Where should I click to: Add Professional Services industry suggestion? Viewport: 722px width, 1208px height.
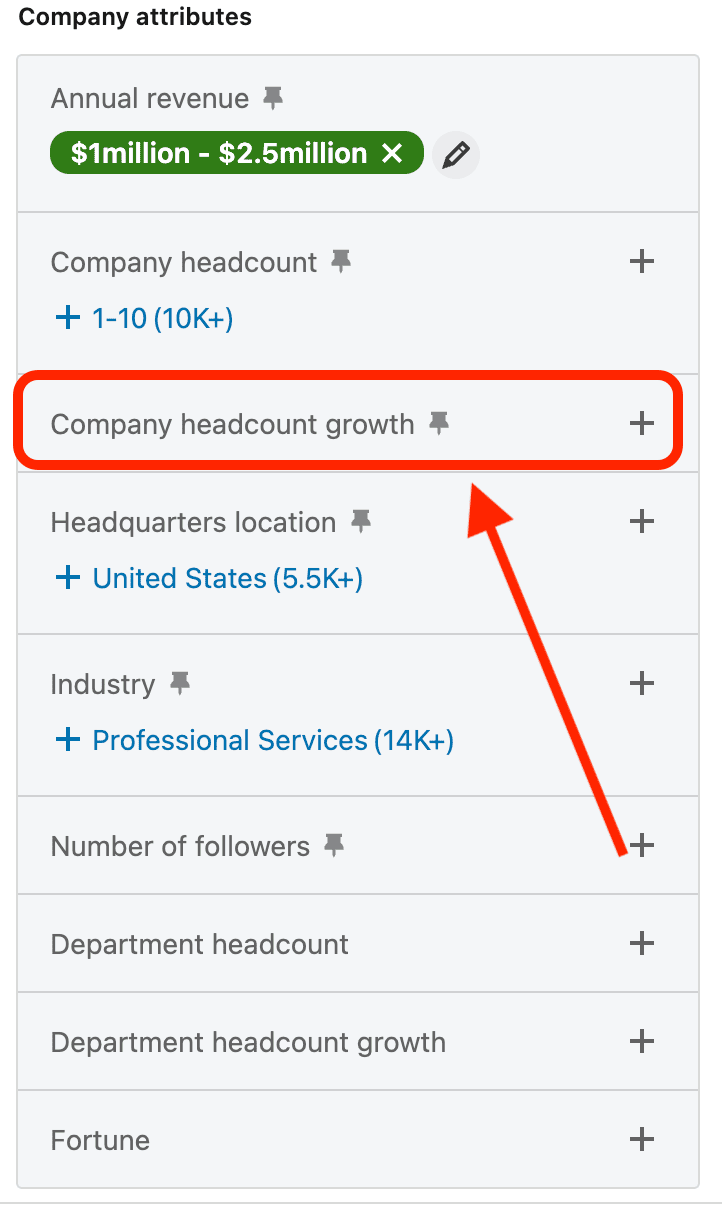click(x=254, y=740)
